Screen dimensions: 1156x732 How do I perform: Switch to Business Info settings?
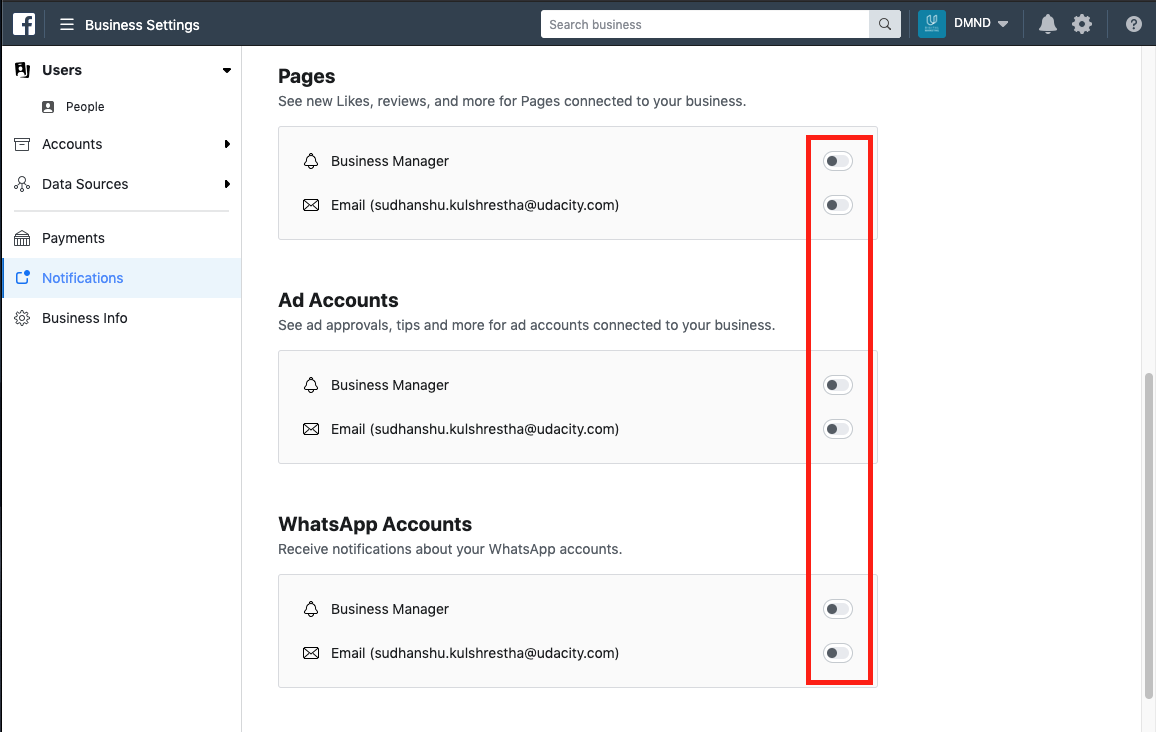click(x=85, y=318)
